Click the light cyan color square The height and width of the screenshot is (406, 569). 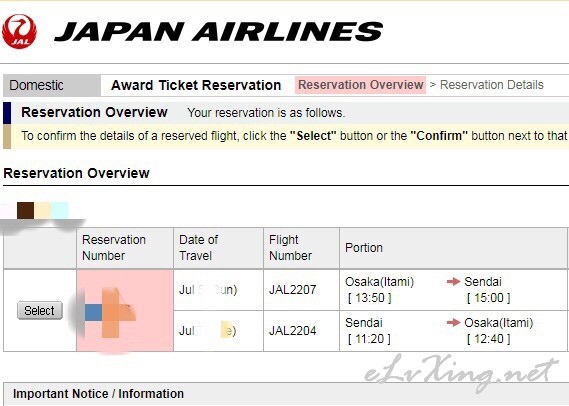tap(60, 210)
